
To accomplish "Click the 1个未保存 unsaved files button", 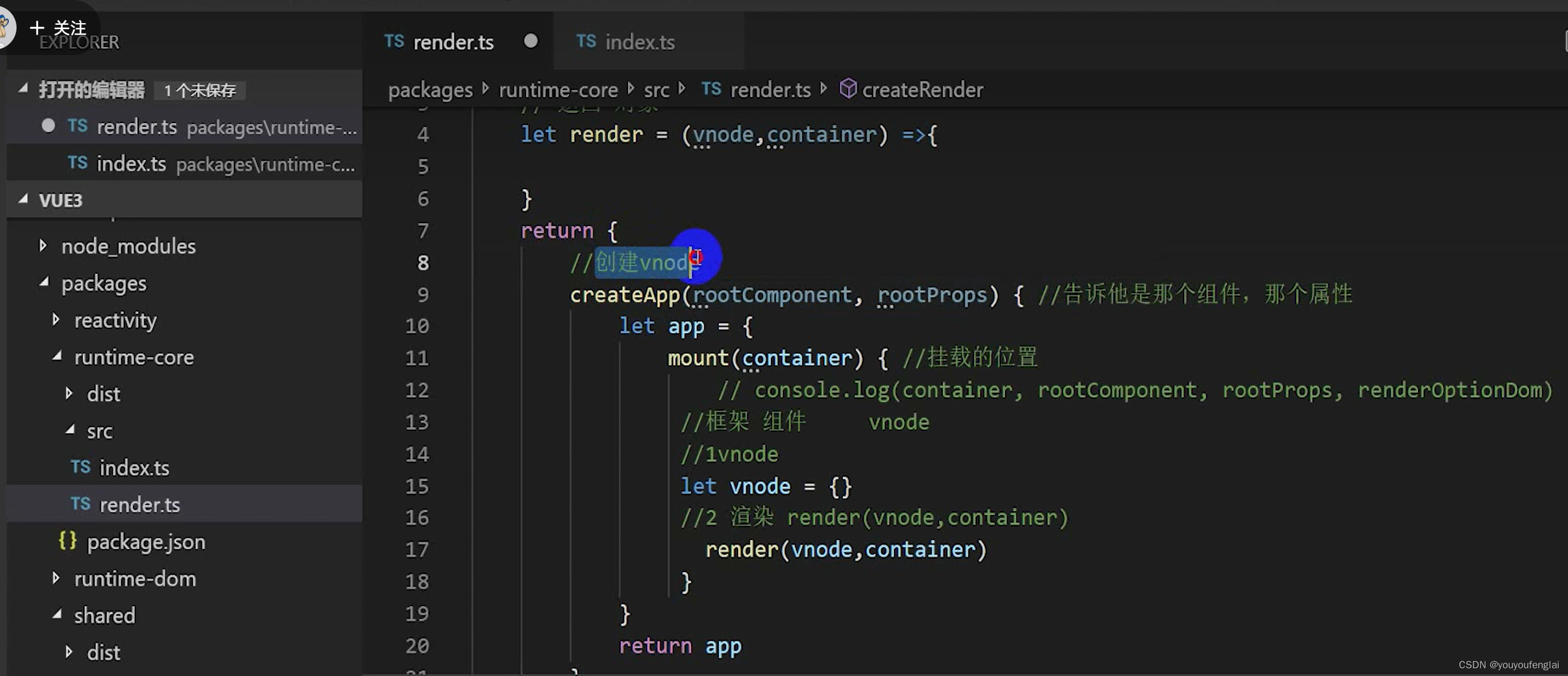I will [200, 90].
